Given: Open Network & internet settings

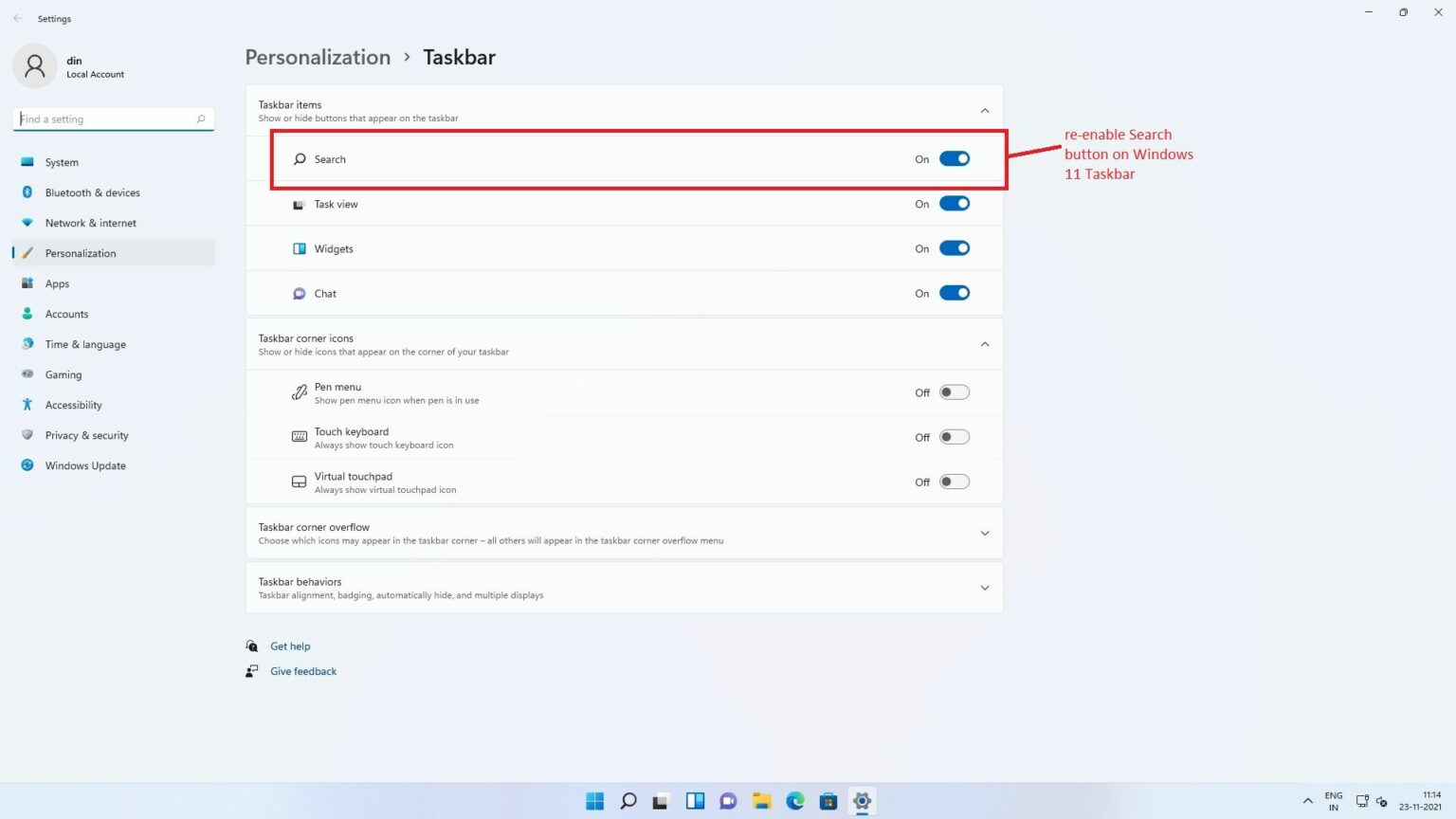Looking at the screenshot, I should [x=90, y=223].
